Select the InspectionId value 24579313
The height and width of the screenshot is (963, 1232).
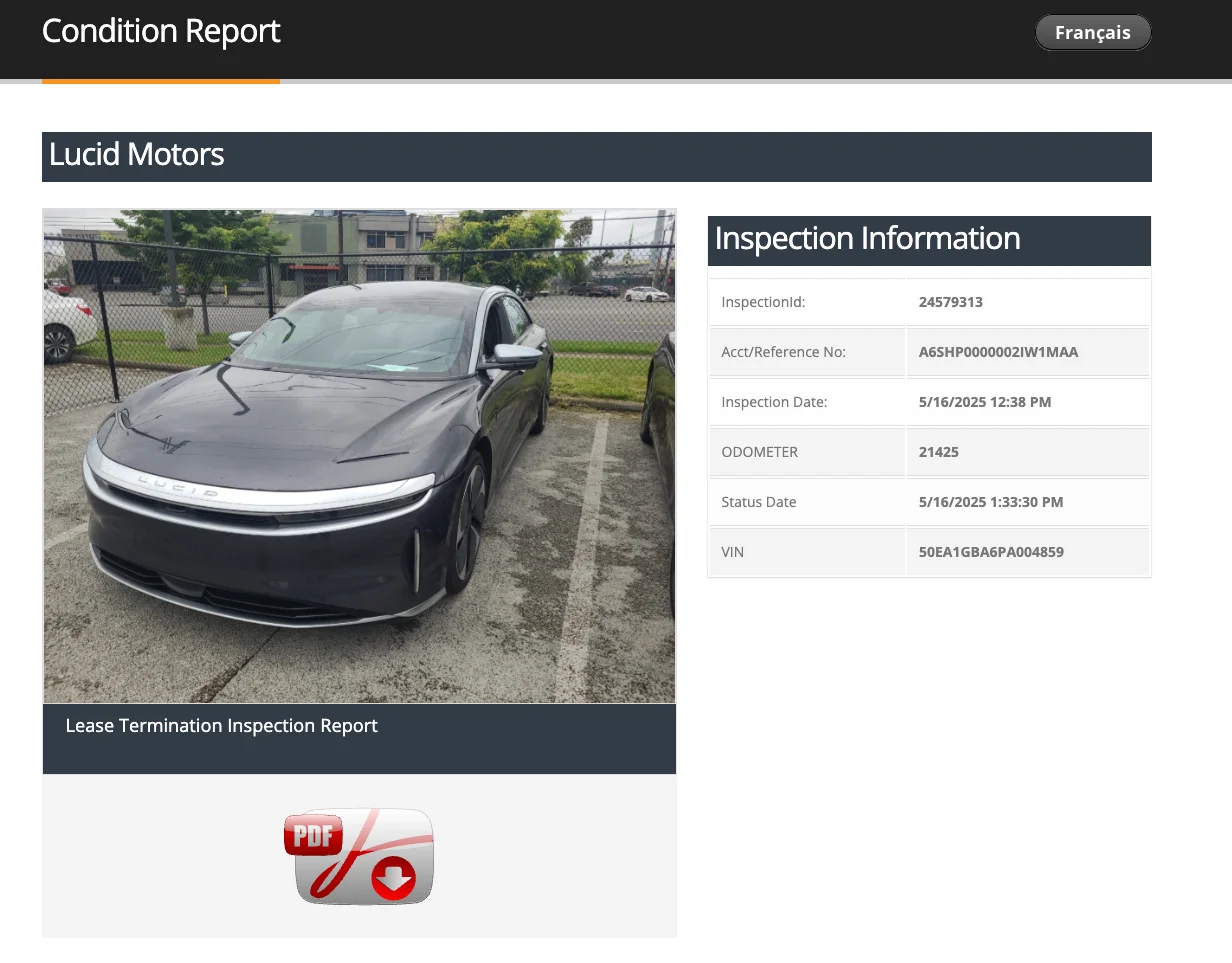click(x=951, y=302)
